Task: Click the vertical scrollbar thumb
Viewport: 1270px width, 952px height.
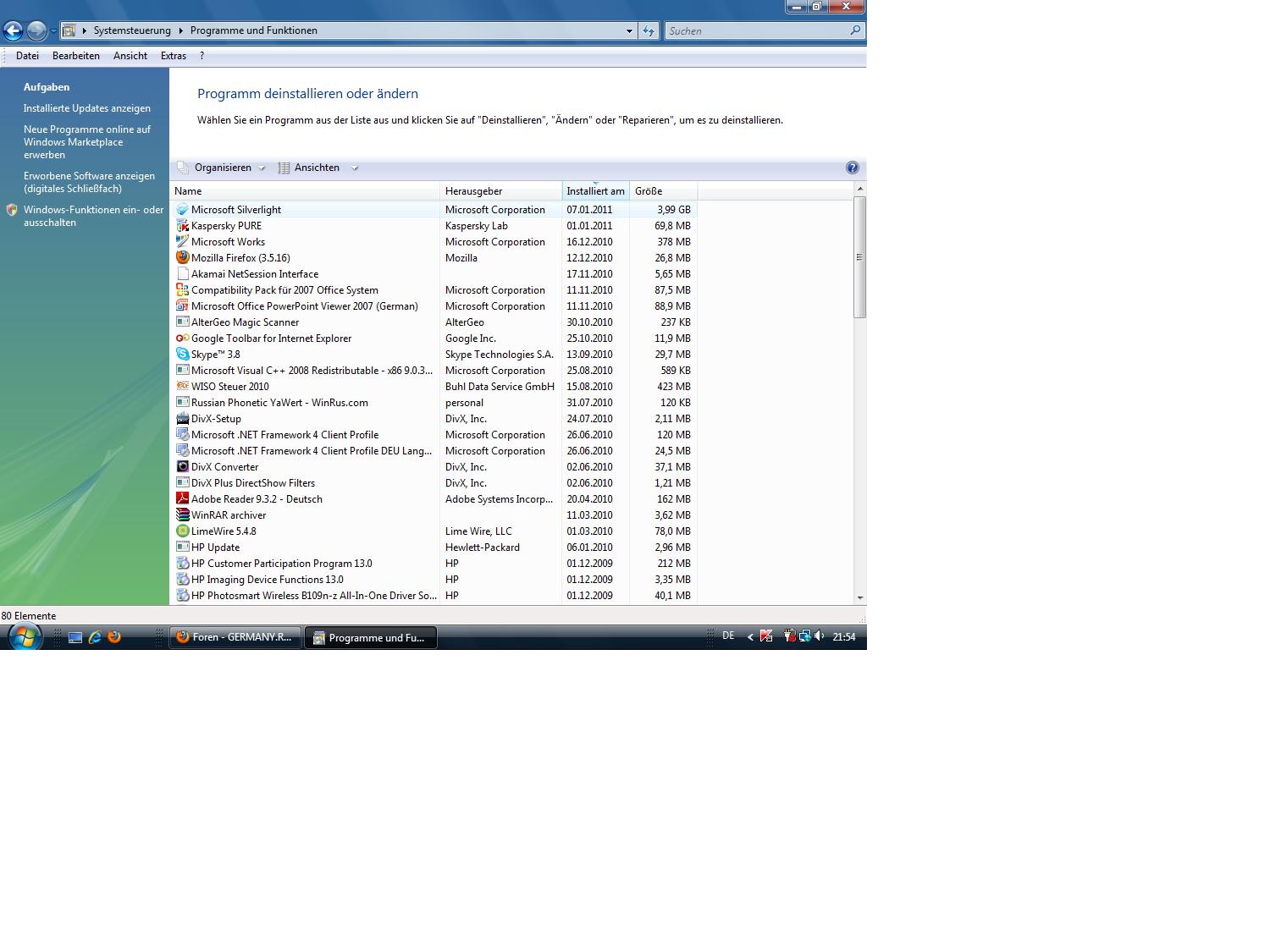Action: pos(860,257)
